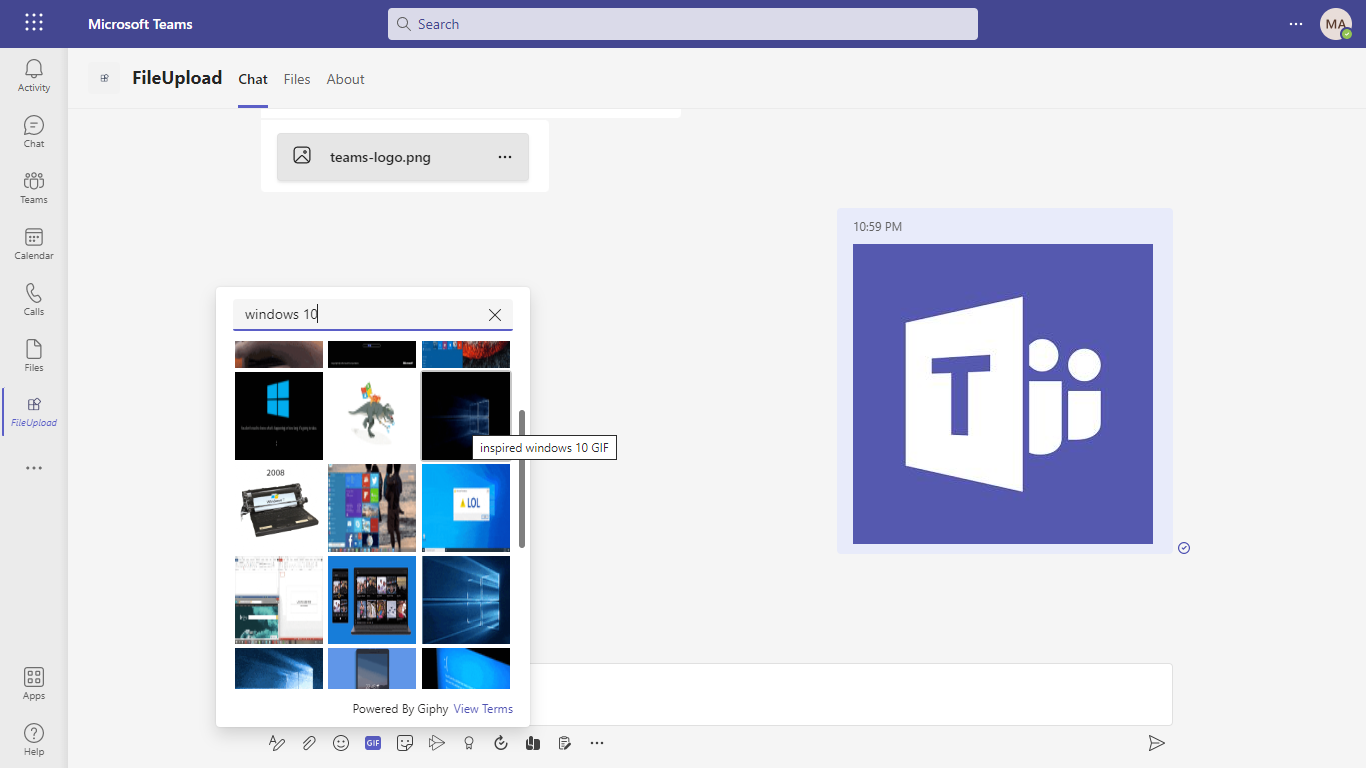1366x768 pixels.
Task: Open the sent Teams logo image
Action: point(1003,394)
